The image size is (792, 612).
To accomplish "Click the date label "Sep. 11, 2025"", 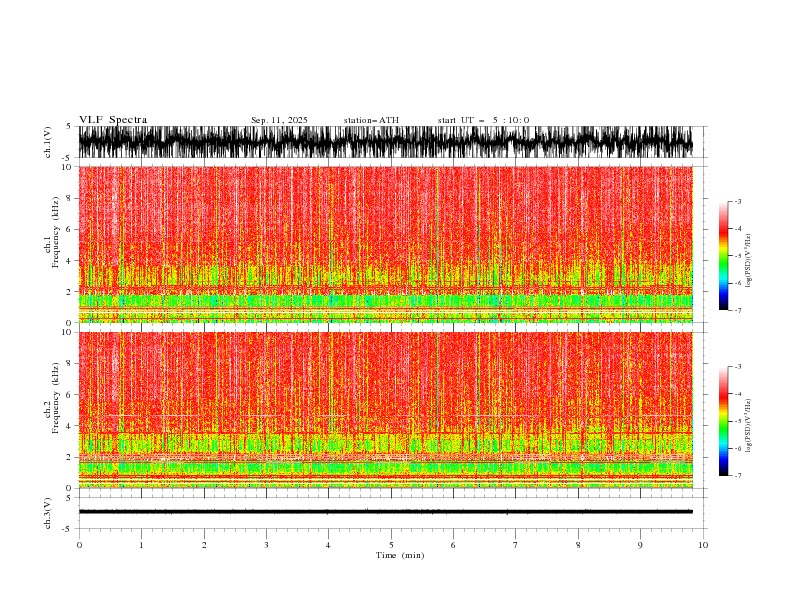I will coord(279,120).
